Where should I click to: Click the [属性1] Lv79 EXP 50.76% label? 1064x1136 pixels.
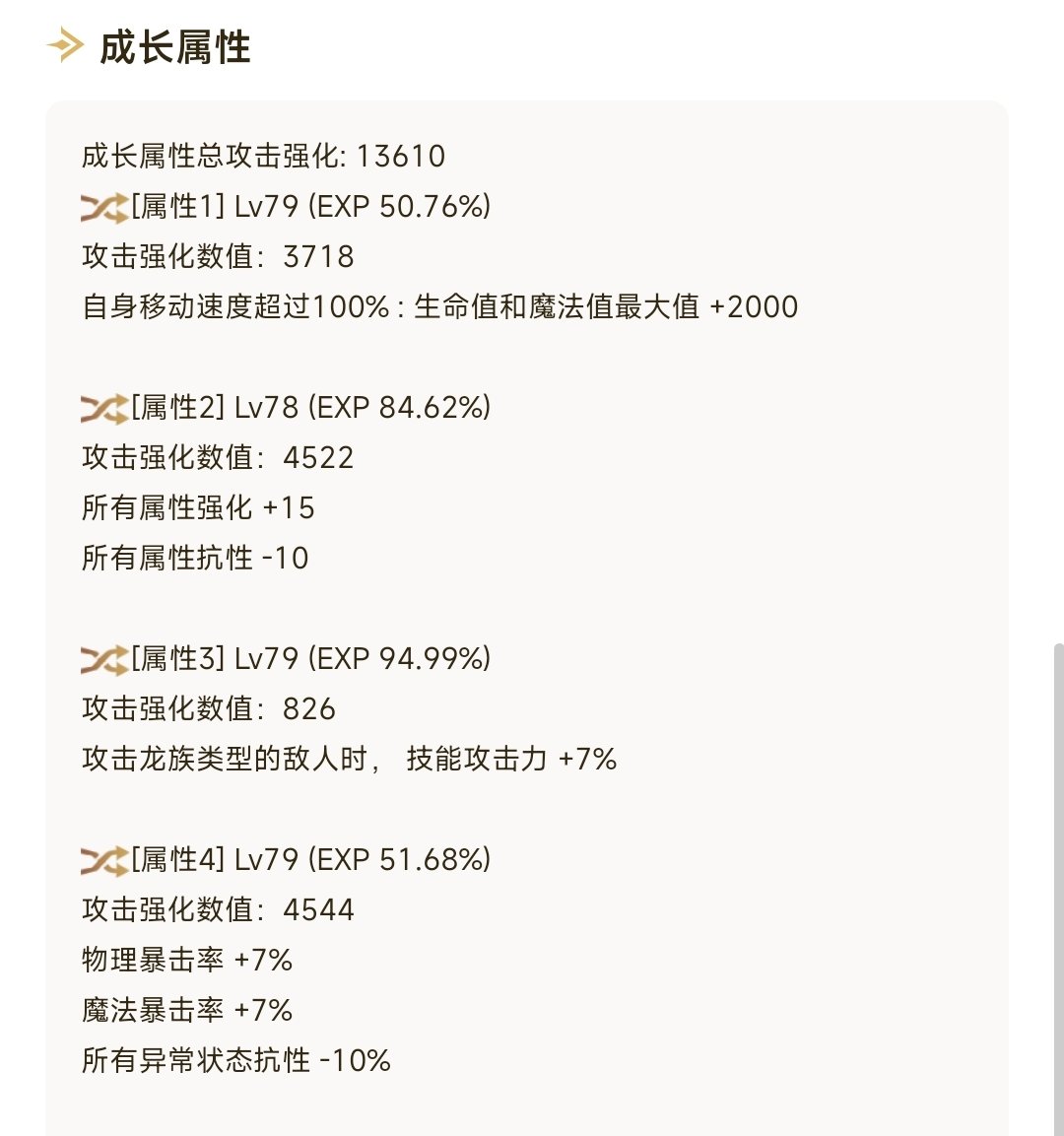tap(310, 207)
